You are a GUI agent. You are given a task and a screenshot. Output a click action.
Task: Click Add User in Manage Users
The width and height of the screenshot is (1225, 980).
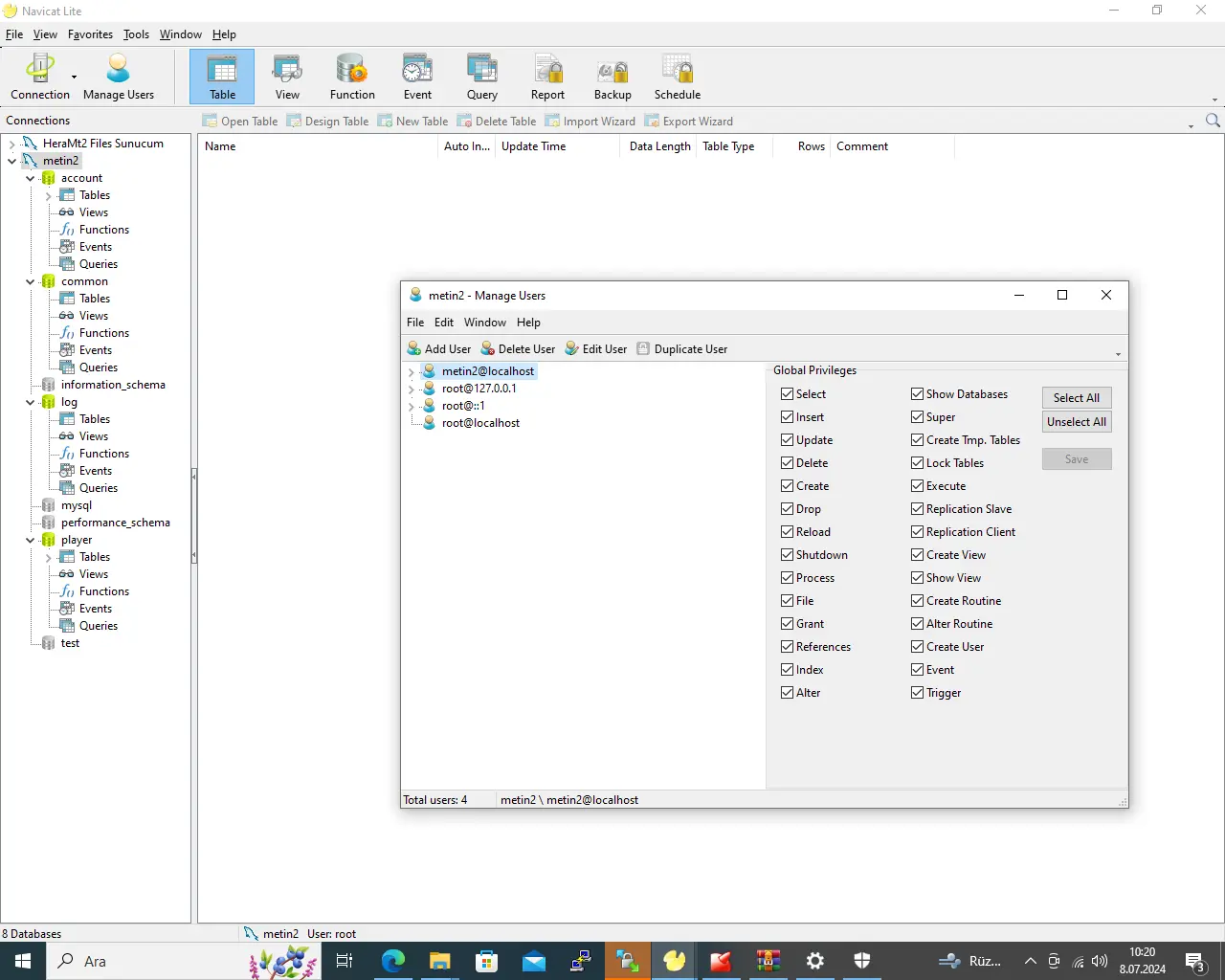coord(439,349)
